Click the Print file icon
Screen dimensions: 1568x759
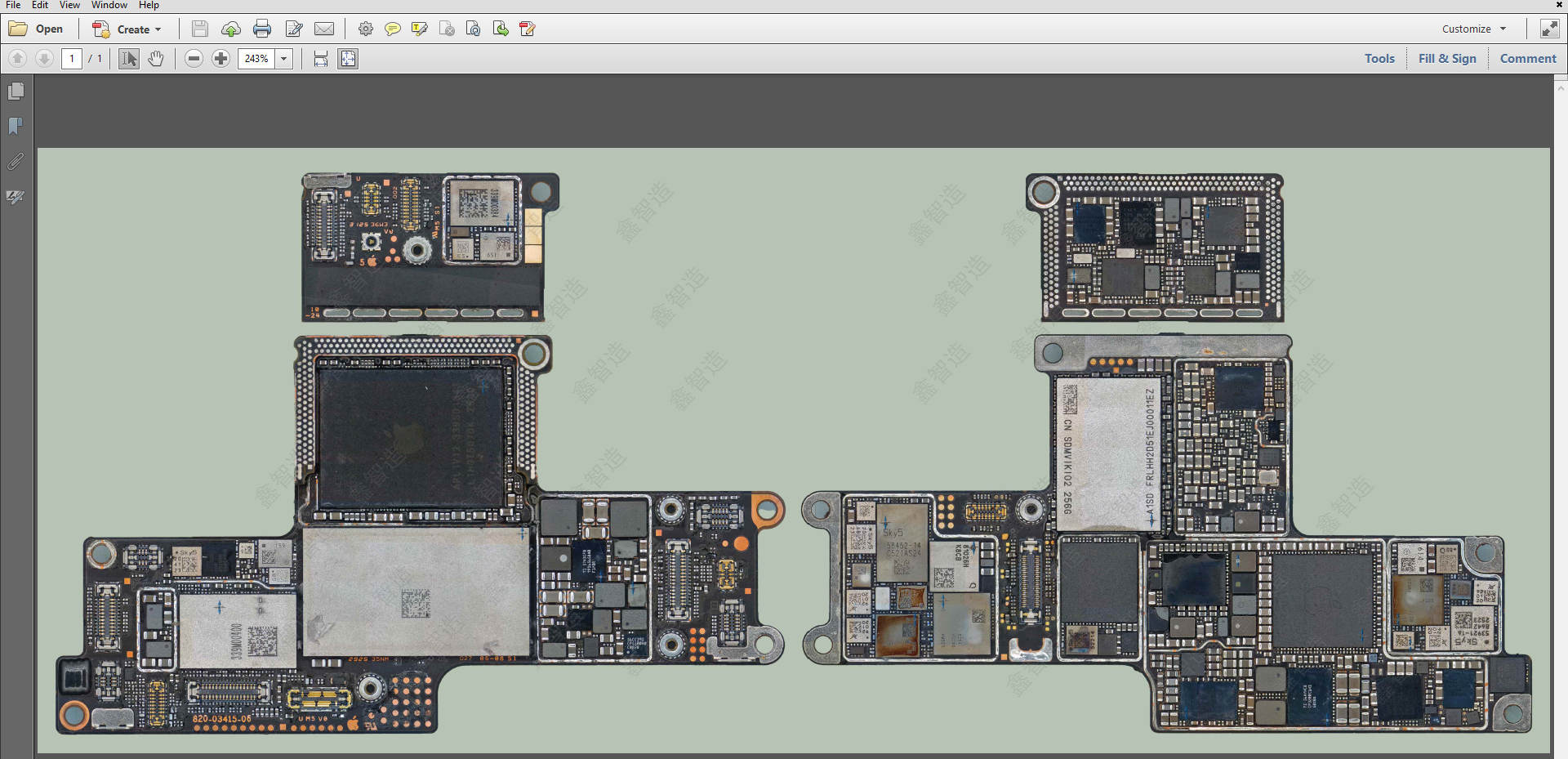[262, 29]
